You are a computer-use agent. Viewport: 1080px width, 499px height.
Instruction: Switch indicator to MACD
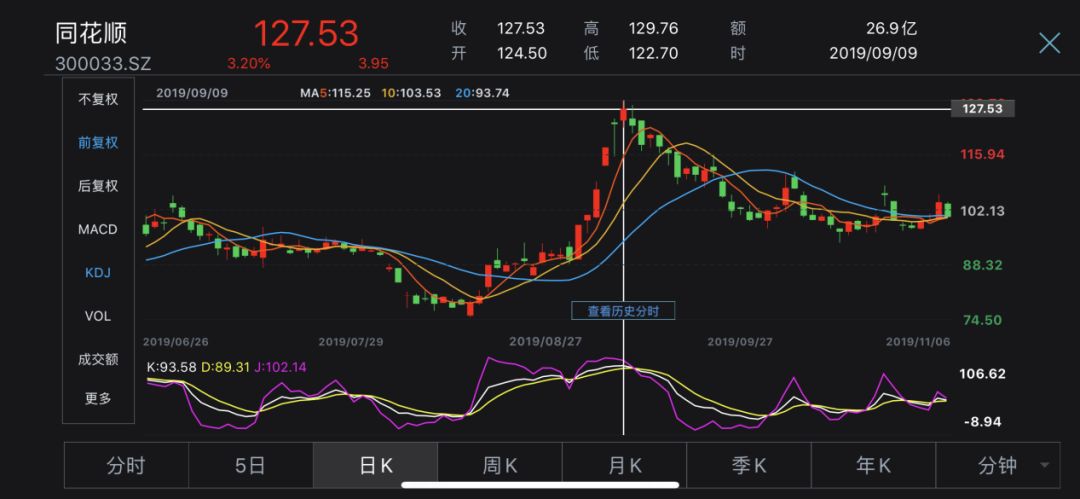[98, 230]
